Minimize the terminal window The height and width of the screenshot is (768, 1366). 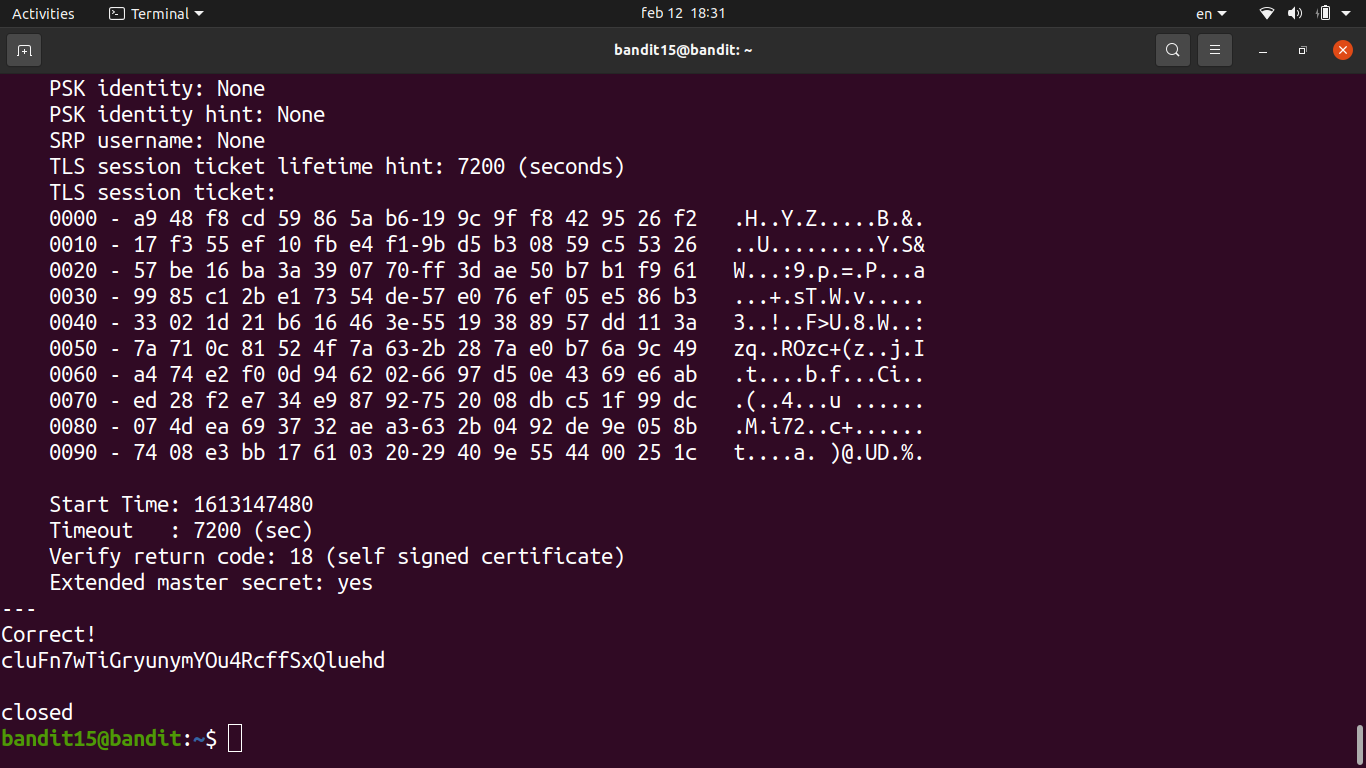(1264, 50)
